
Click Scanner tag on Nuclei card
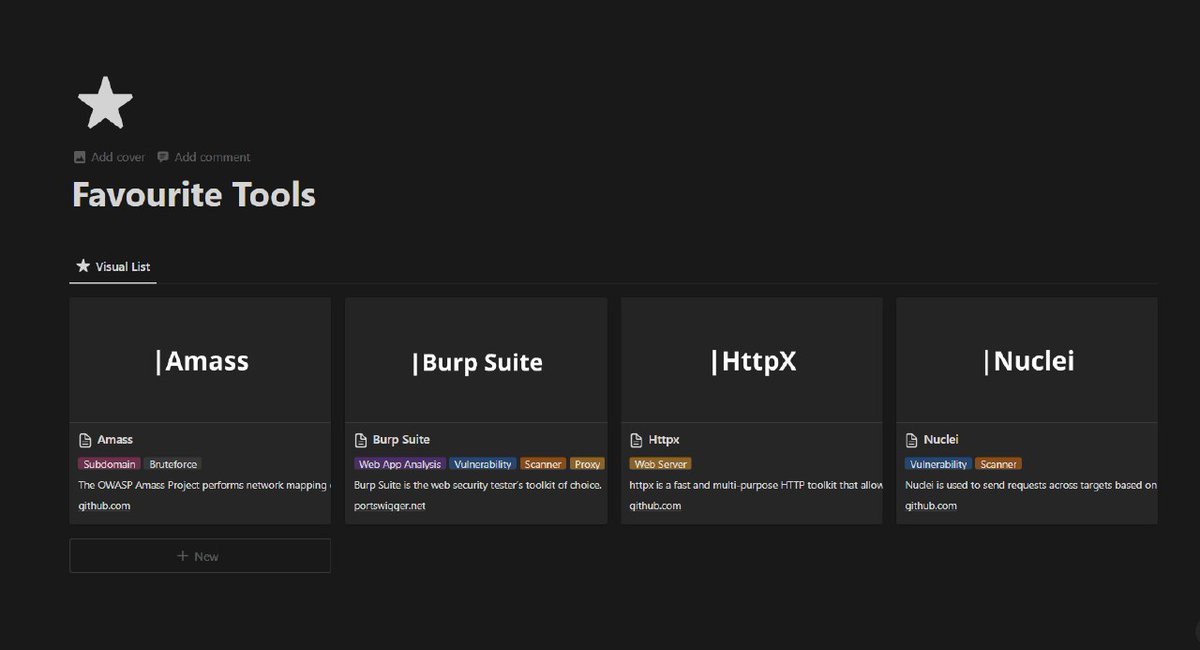(999, 464)
